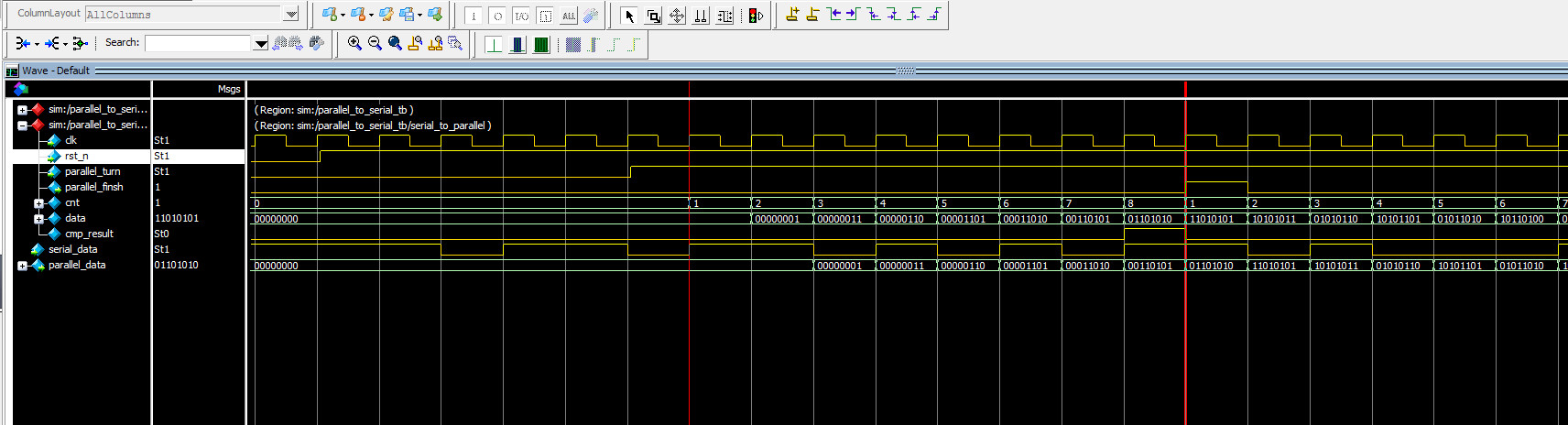The image size is (1568, 425).
Task: Expand the parallel_data signal bus
Action: coord(22,266)
